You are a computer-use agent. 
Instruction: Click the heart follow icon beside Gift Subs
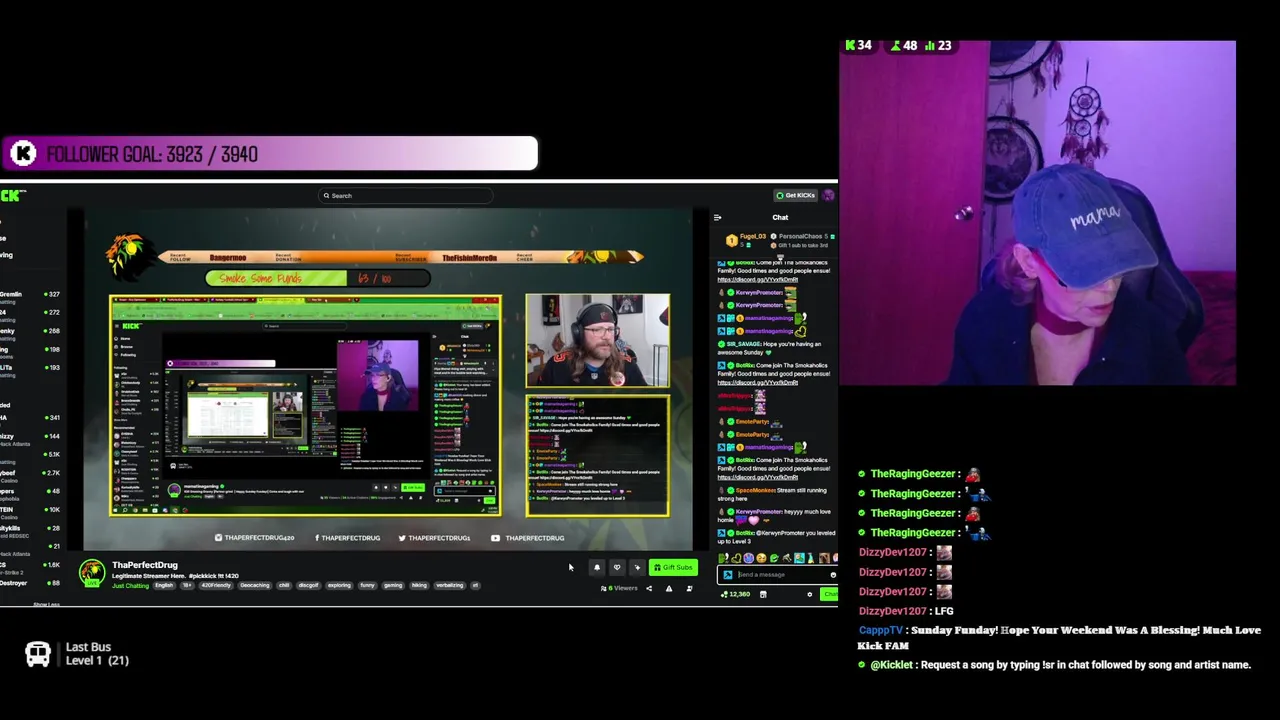617,568
